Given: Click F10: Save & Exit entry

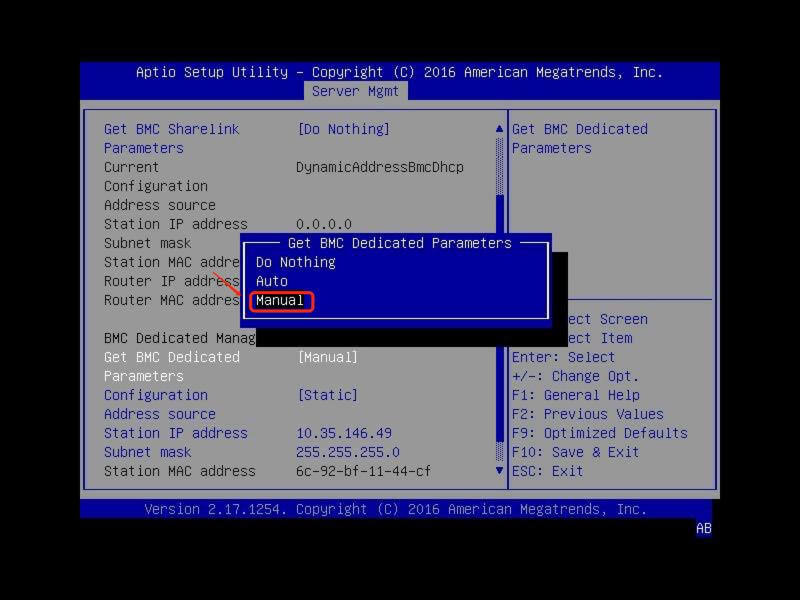Looking at the screenshot, I should pyautogui.click(x=575, y=452).
